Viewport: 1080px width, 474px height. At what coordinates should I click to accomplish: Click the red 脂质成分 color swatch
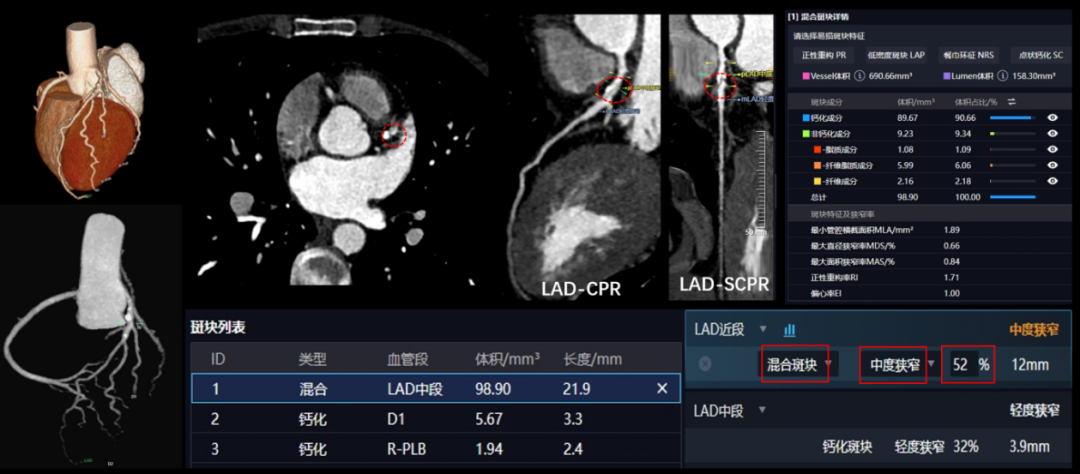click(818, 150)
